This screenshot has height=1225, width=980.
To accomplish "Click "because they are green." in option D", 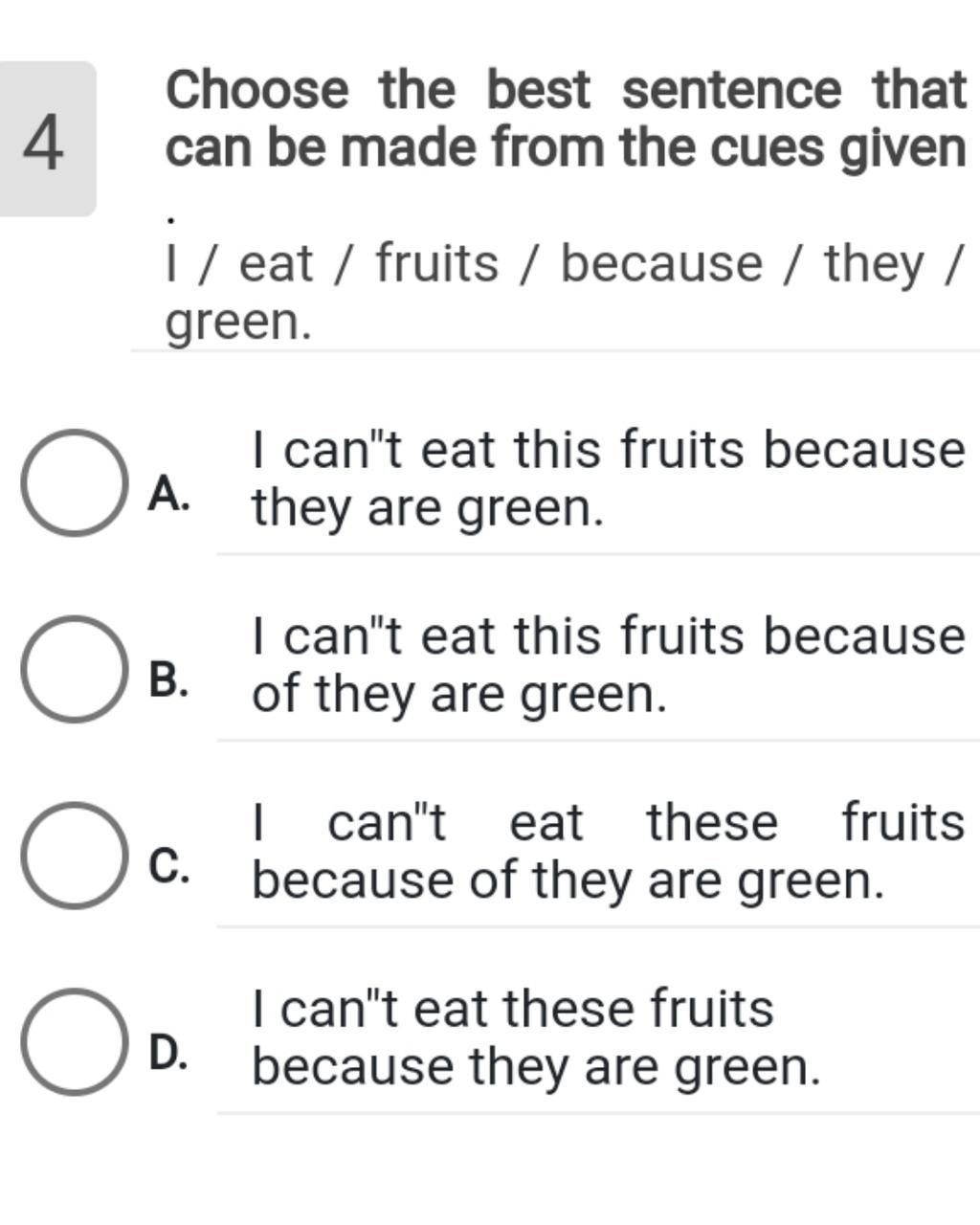I will [x=537, y=1067].
